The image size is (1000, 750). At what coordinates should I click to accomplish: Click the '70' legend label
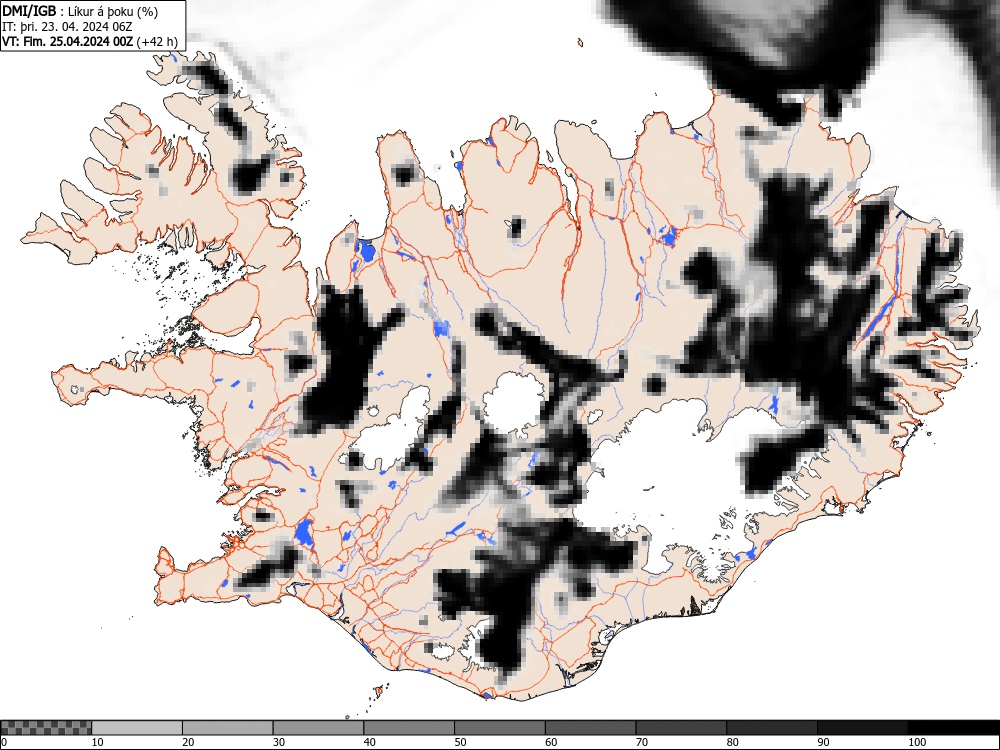pos(641,742)
